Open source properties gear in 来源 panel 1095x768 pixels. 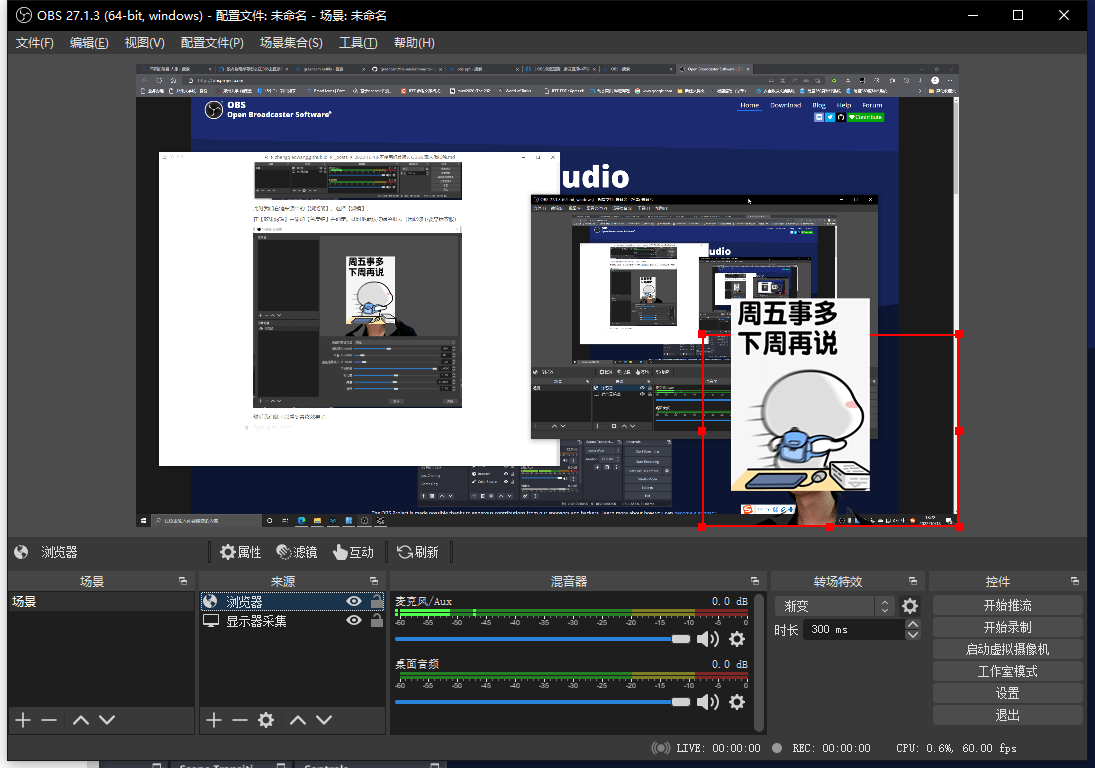coord(266,720)
